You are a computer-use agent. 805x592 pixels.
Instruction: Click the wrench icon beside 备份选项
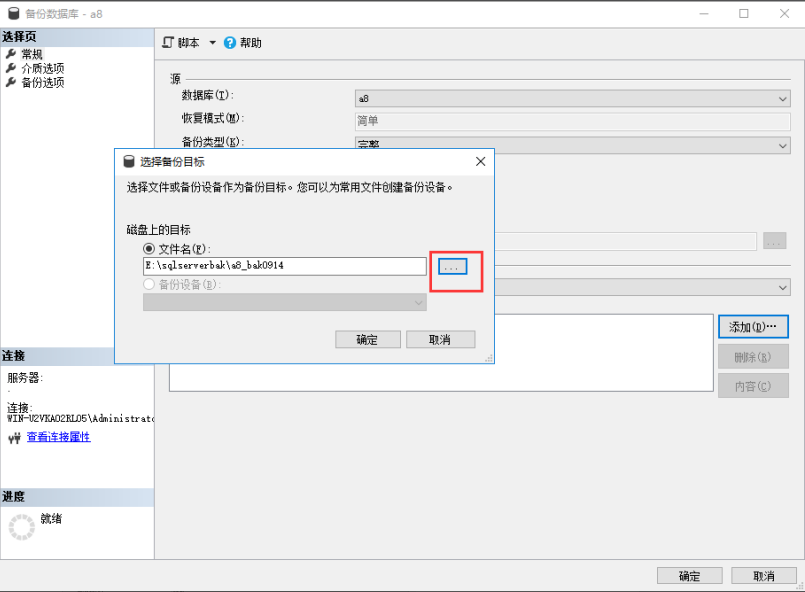coord(11,82)
